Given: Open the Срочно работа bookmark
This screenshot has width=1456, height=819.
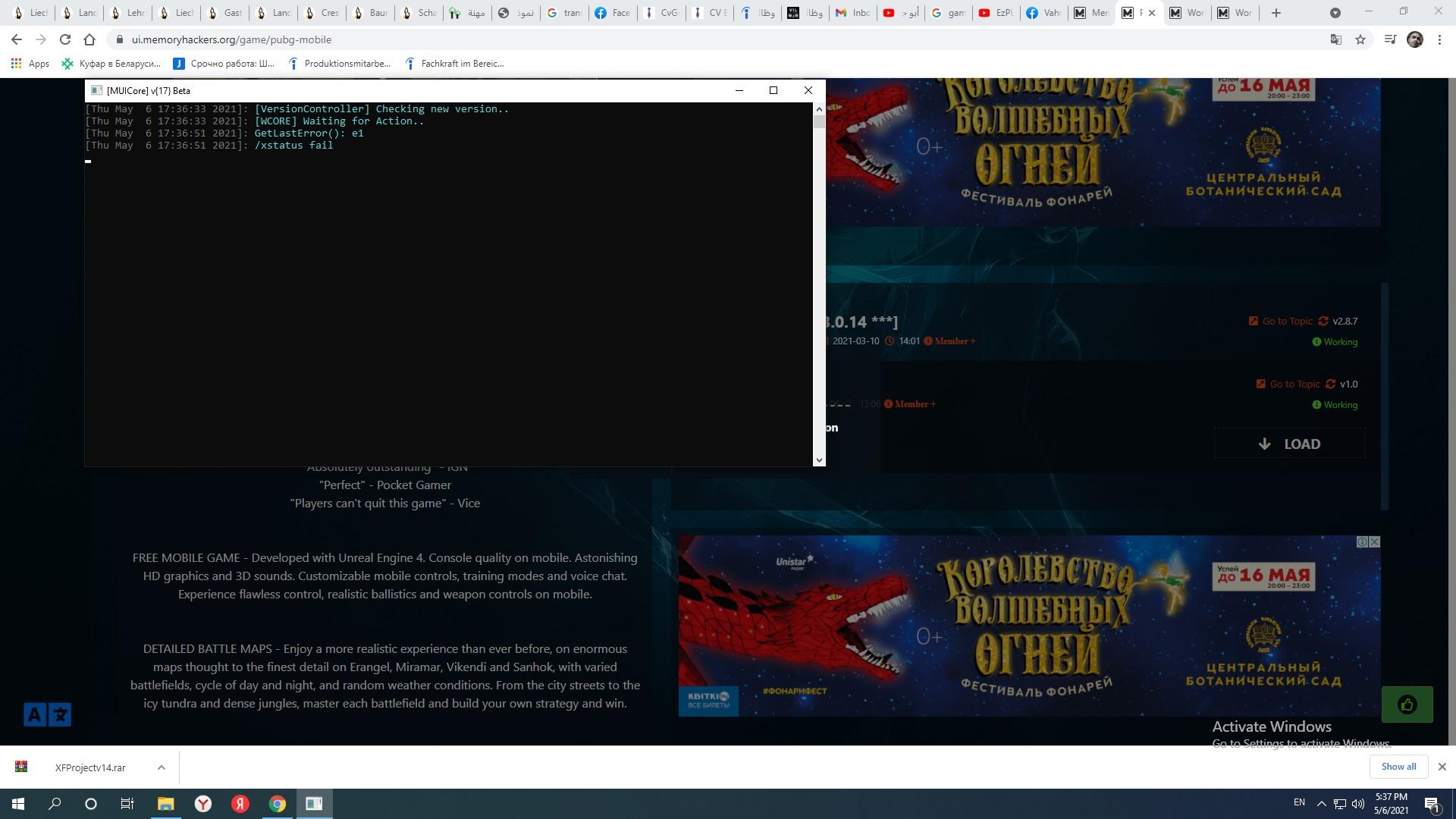Looking at the screenshot, I should point(224,64).
